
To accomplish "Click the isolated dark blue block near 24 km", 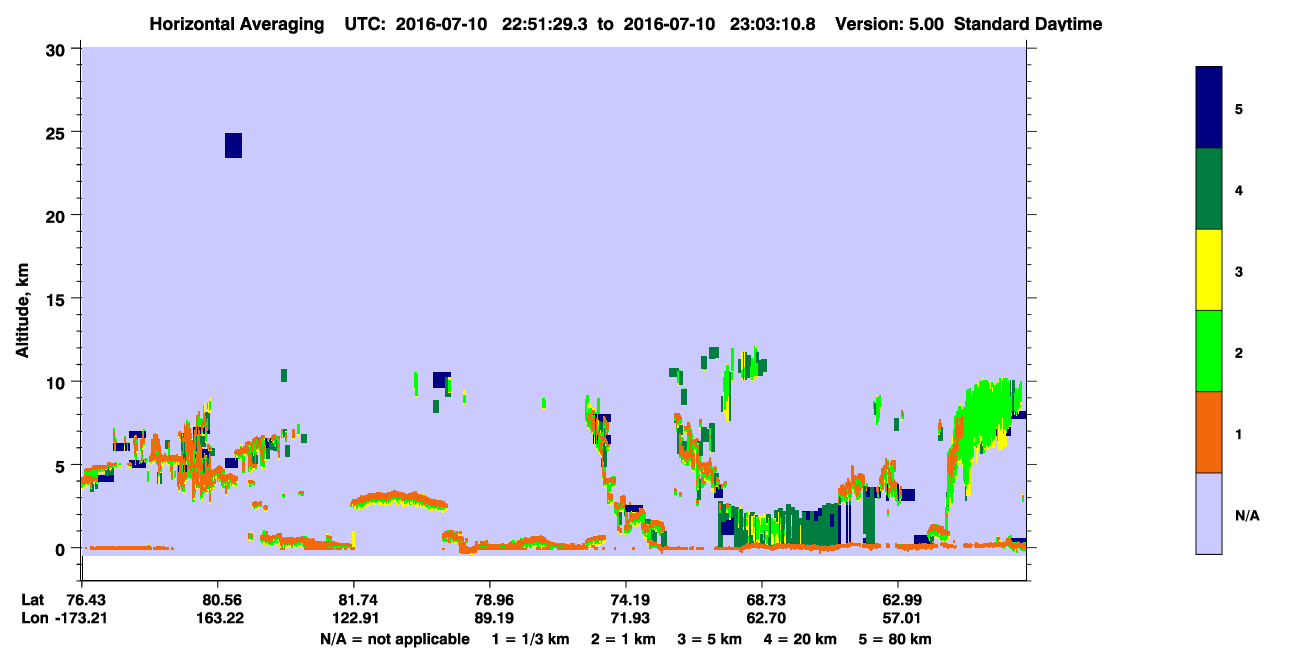I will click(x=233, y=145).
